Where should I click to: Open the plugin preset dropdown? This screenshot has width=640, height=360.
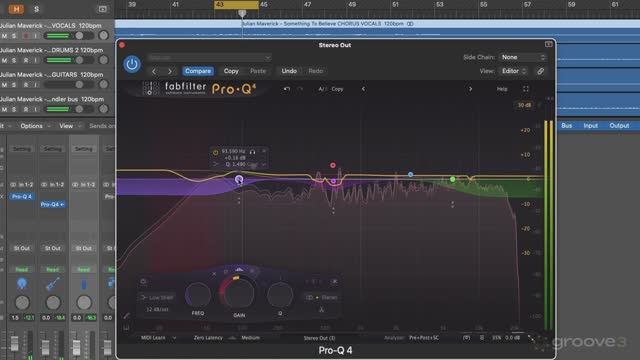point(209,58)
